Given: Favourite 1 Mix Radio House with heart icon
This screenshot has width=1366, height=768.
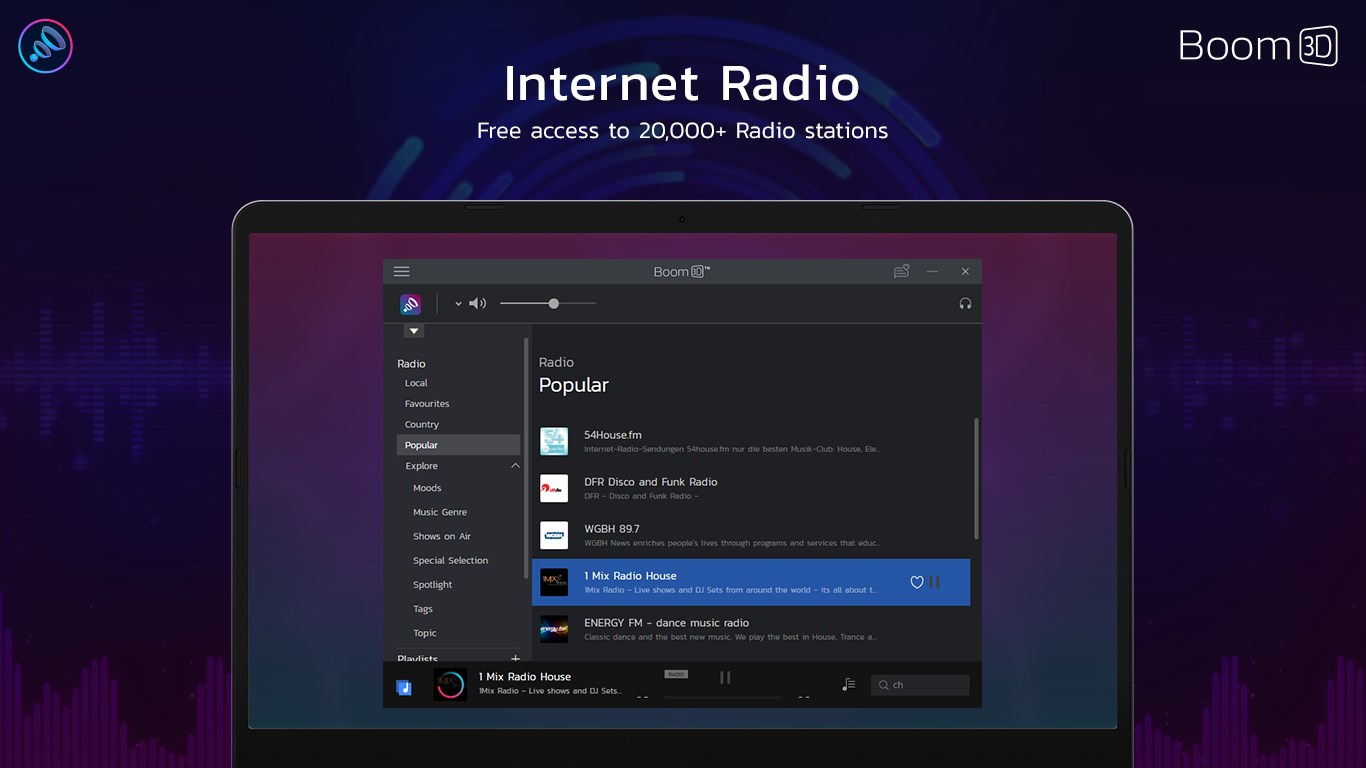Looking at the screenshot, I should tap(916, 582).
